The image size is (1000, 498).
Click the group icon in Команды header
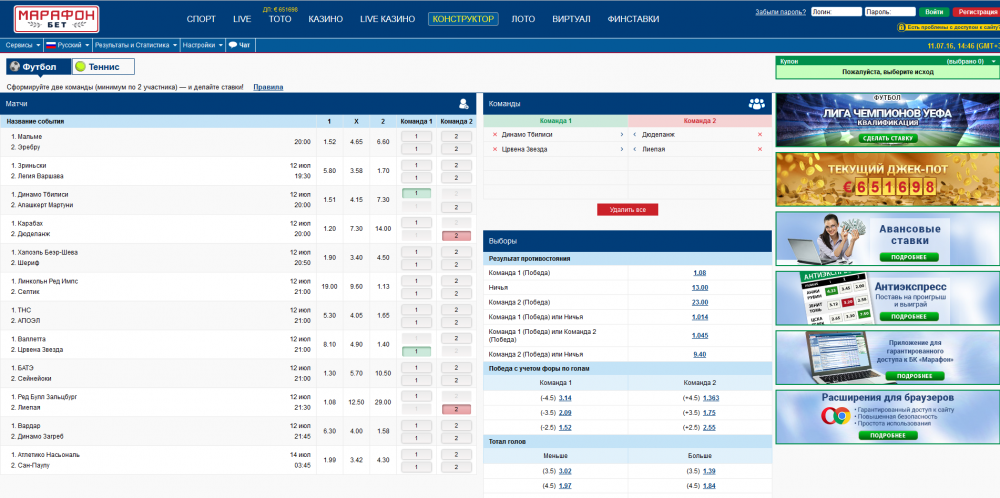[756, 103]
